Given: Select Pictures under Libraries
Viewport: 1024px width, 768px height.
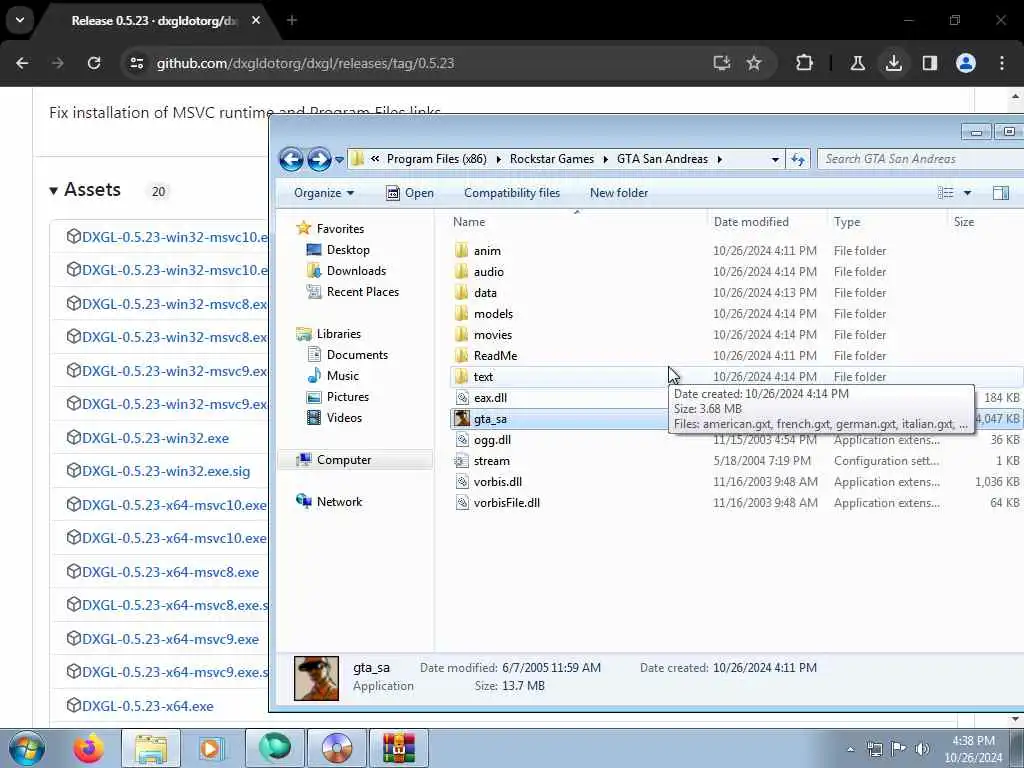Looking at the screenshot, I should 338,396.
